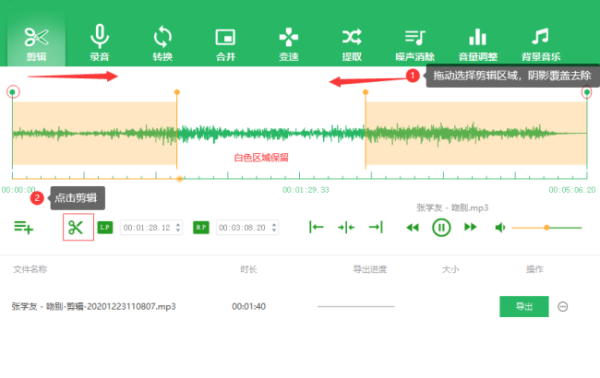Click the 操作 column header
This screenshot has width=600, height=378.
[x=535, y=269]
